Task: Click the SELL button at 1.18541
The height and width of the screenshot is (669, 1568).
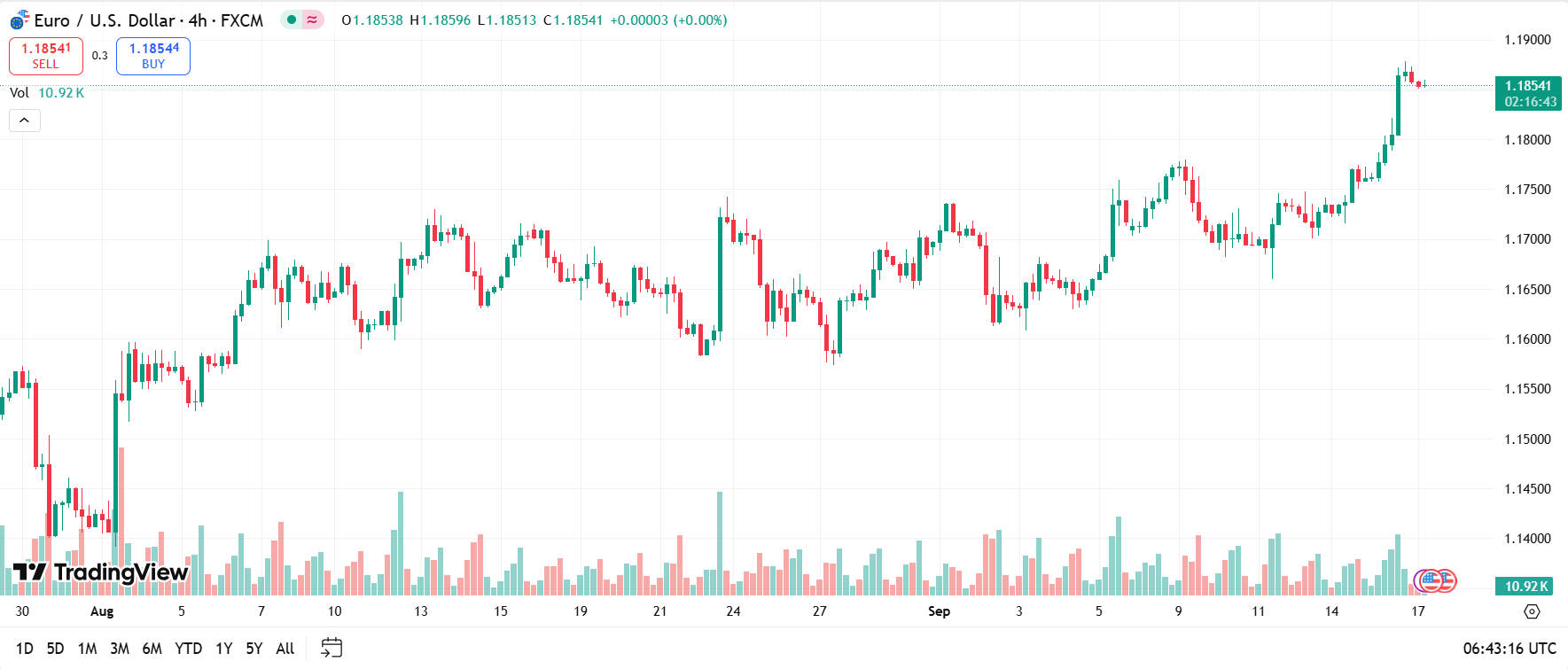Action: pos(46,56)
